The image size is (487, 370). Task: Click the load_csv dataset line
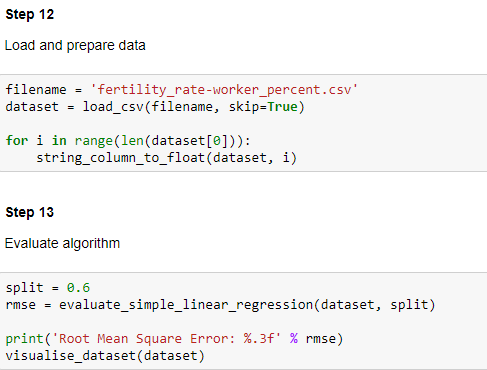tap(155, 107)
